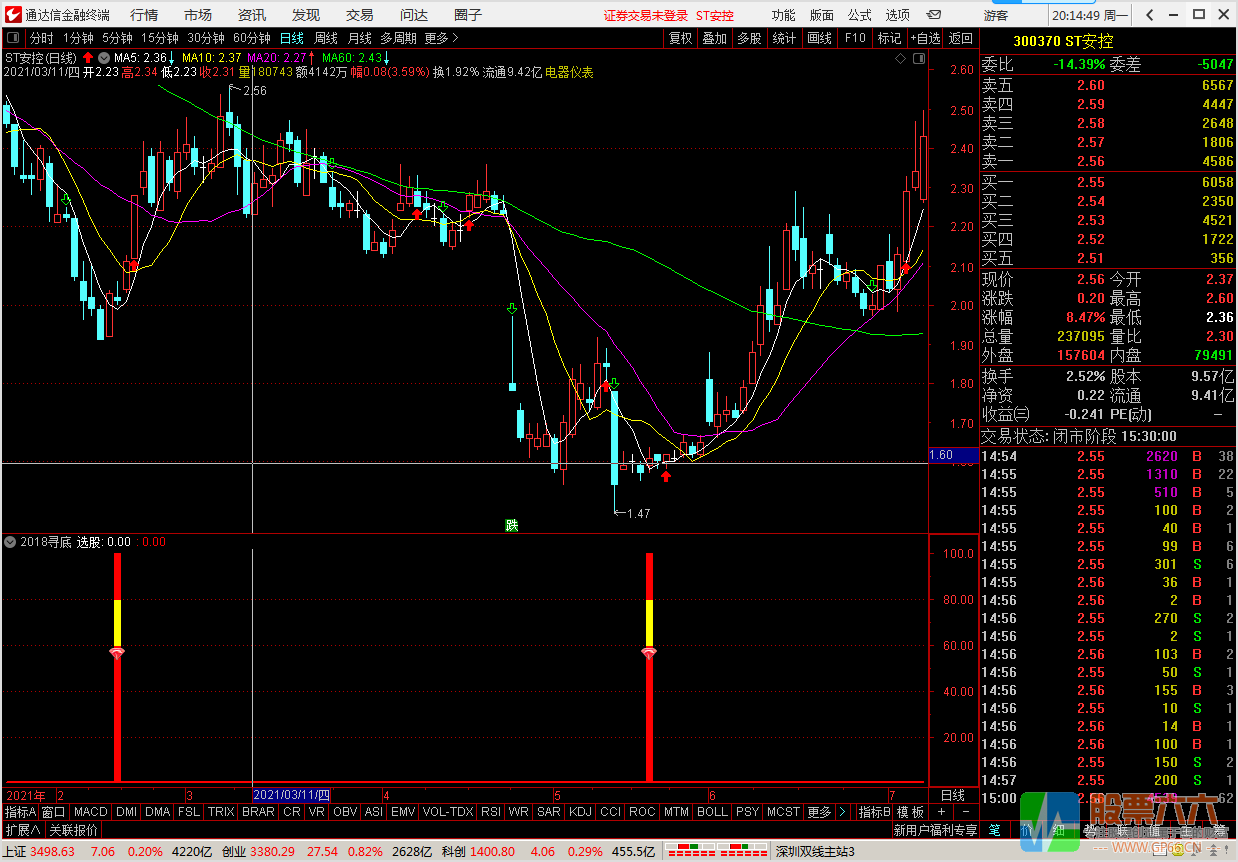Open the 指标A indicator selector

coord(20,812)
